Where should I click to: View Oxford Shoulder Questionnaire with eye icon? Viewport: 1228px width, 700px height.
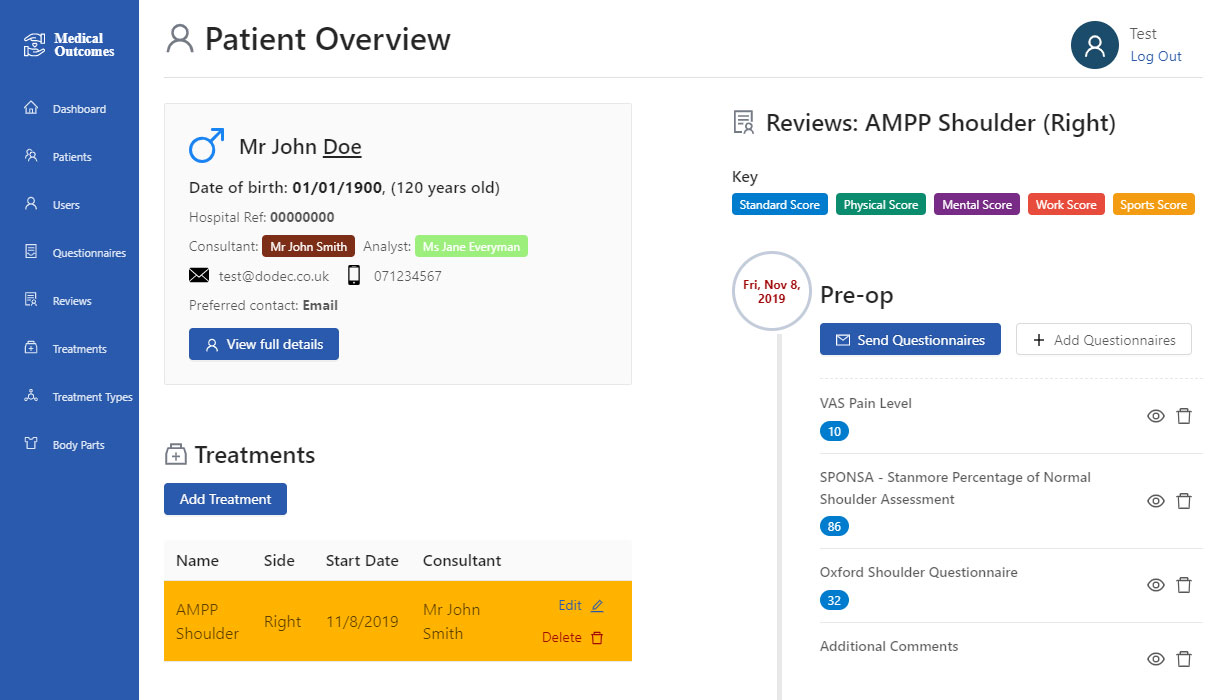tap(1155, 585)
